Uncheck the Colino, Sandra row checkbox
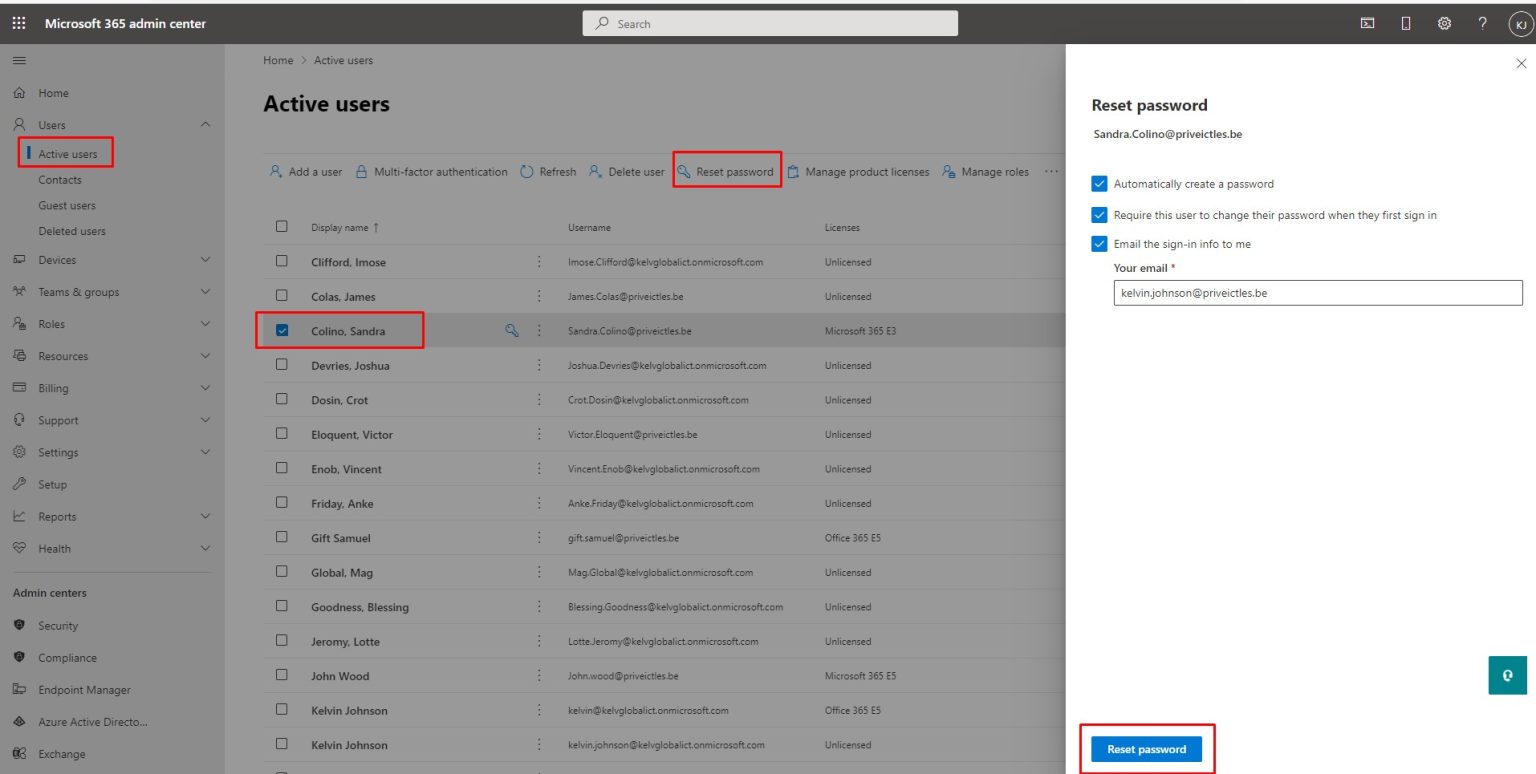Image resolution: width=1536 pixels, height=774 pixels. click(x=282, y=330)
